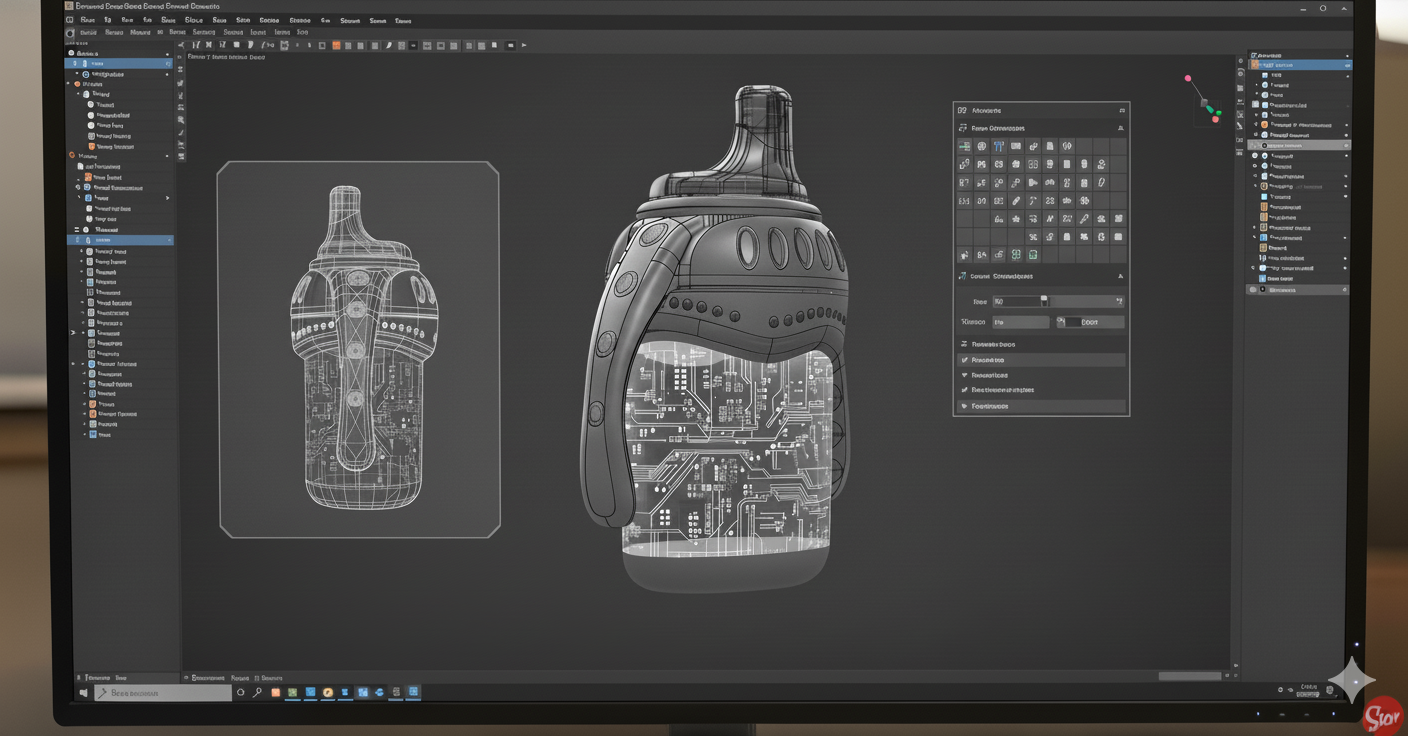Select the blue T-shaped tool in the tool grid
This screenshot has width=1408, height=736.
tap(998, 146)
